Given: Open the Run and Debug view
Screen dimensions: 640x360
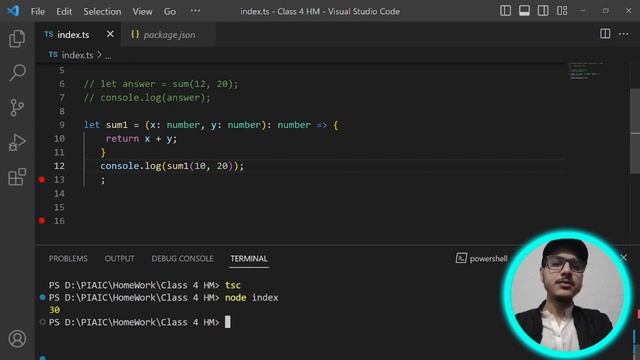Looking at the screenshot, I should pos(17,142).
